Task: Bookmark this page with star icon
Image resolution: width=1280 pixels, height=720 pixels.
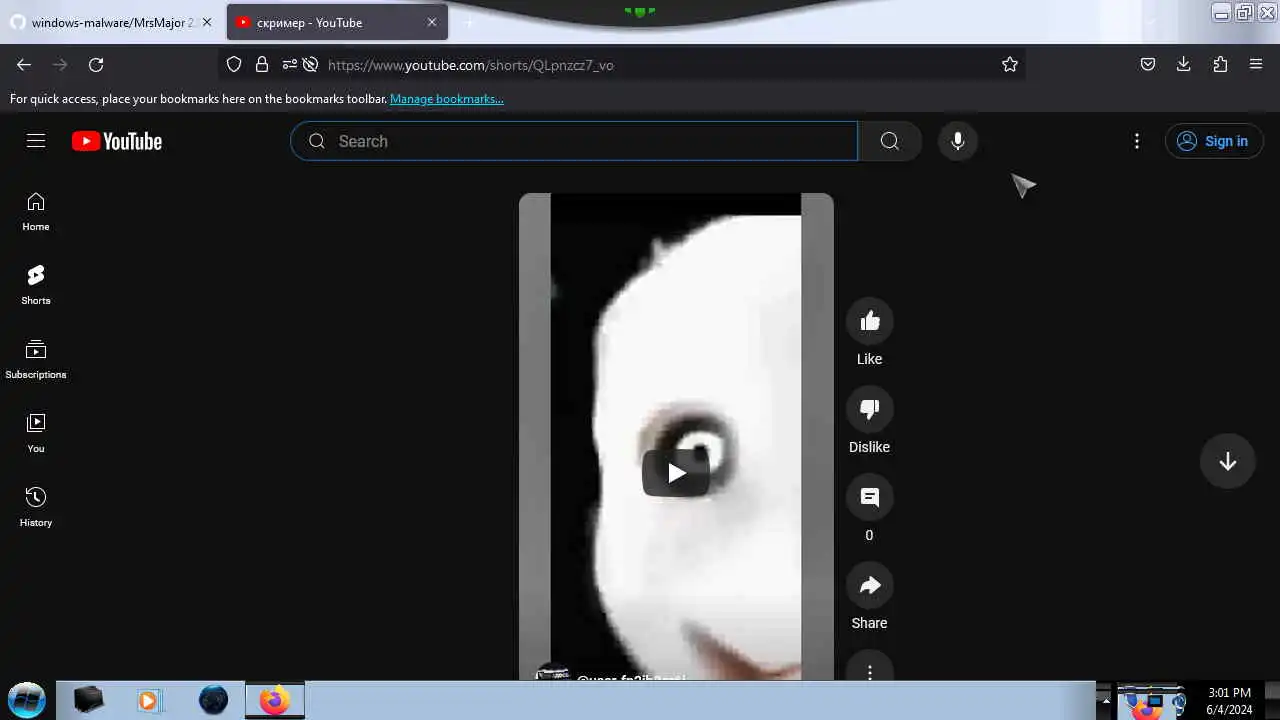Action: click(1010, 64)
